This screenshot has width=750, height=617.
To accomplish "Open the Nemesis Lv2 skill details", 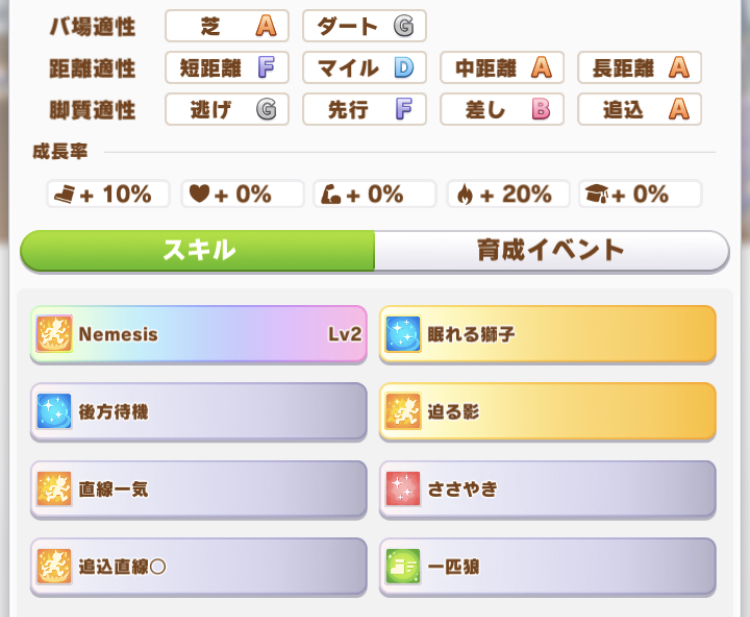I will click(x=198, y=334).
